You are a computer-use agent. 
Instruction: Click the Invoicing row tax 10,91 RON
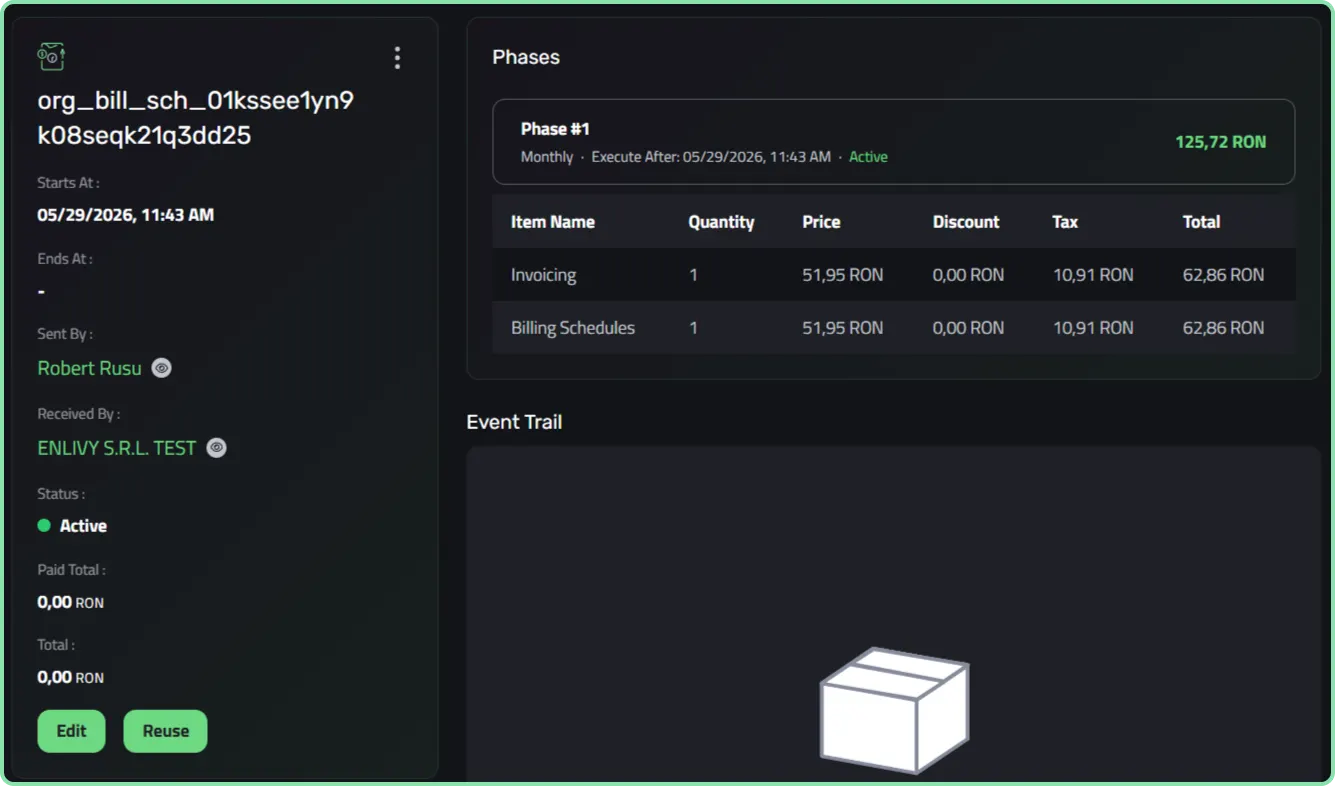pos(1093,275)
